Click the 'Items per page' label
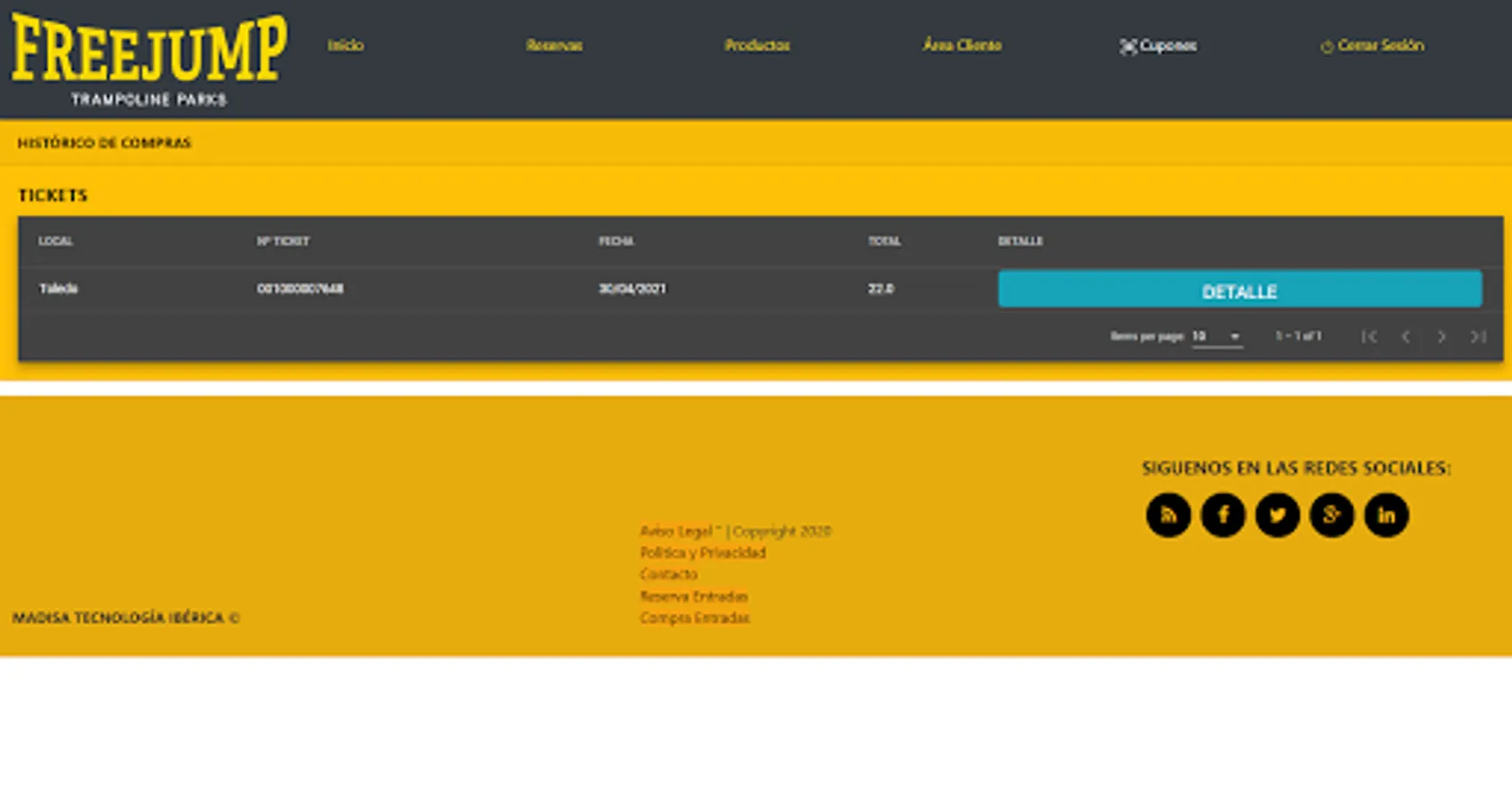 pos(1147,336)
